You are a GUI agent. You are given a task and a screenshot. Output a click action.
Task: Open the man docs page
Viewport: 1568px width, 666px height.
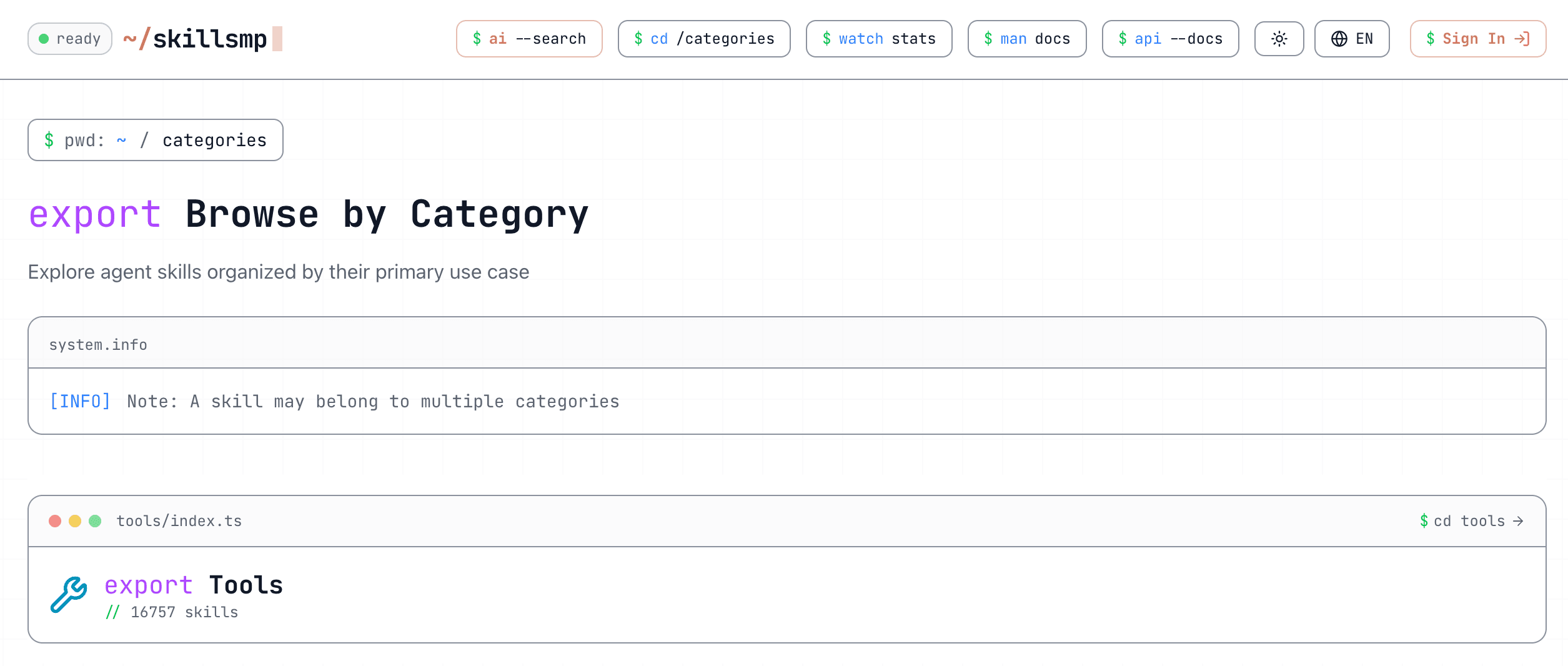1027,39
